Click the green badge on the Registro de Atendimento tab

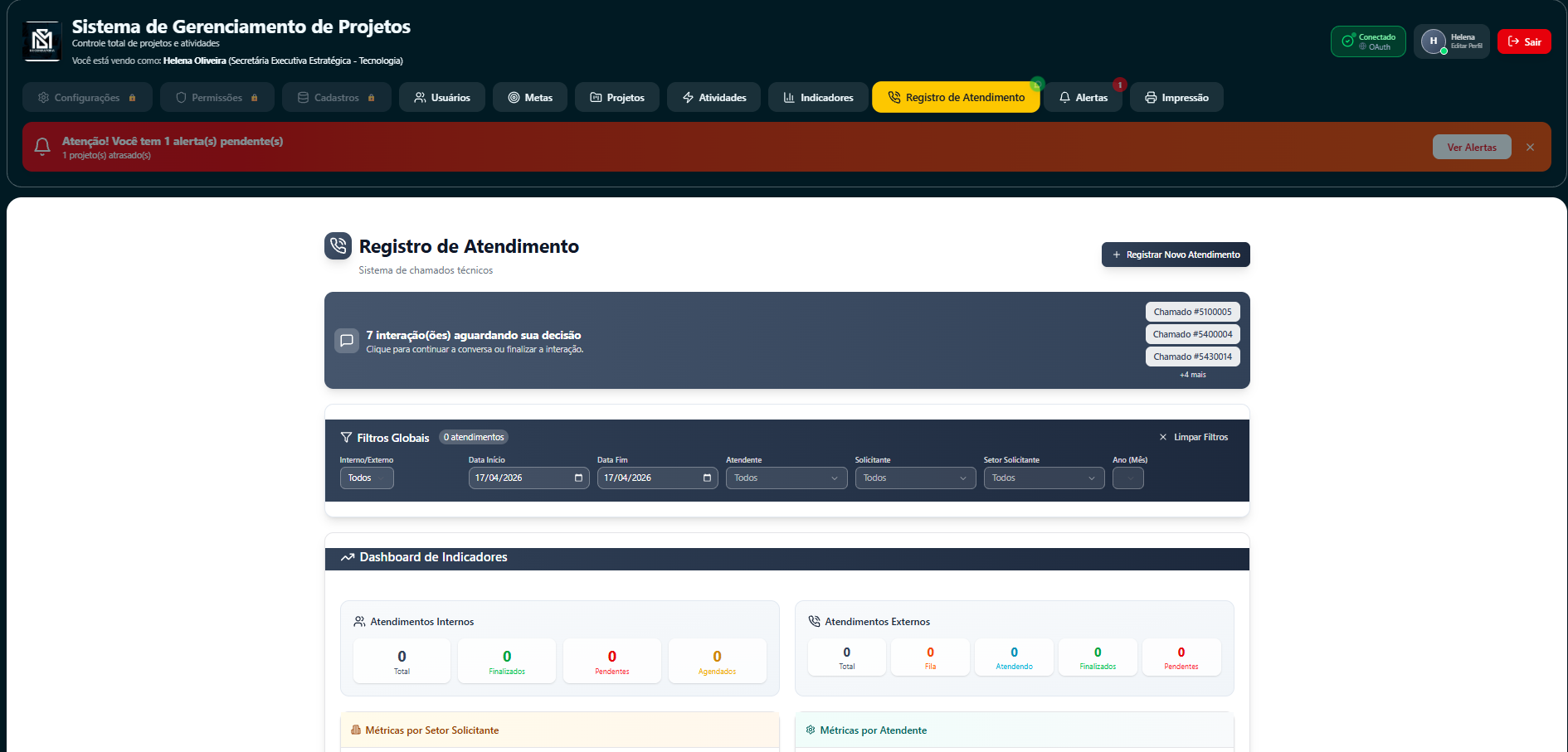pyautogui.click(x=1037, y=85)
